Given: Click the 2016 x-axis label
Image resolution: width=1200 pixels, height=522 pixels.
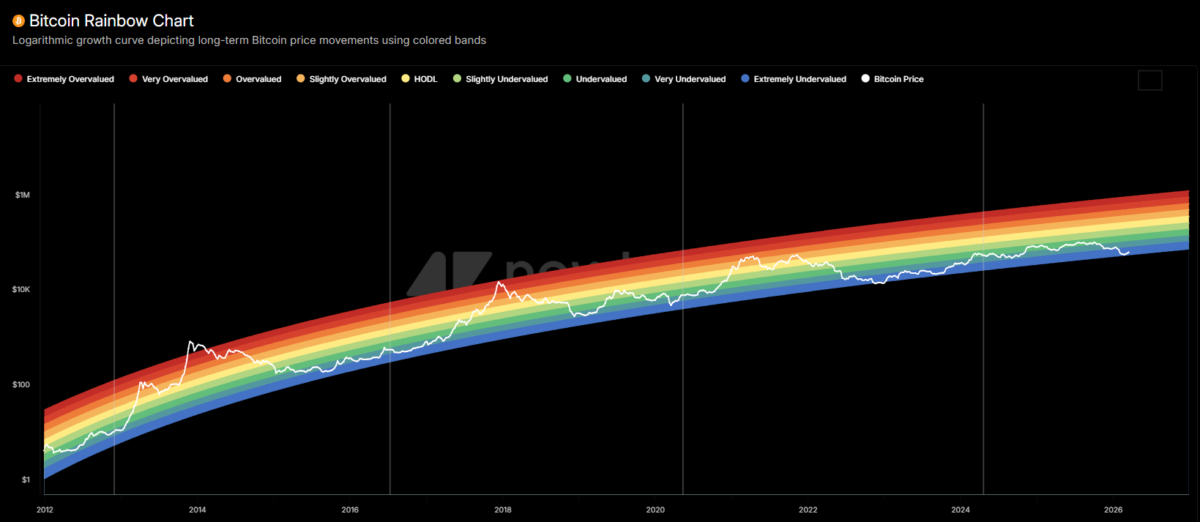Looking at the screenshot, I should pyautogui.click(x=350, y=509).
